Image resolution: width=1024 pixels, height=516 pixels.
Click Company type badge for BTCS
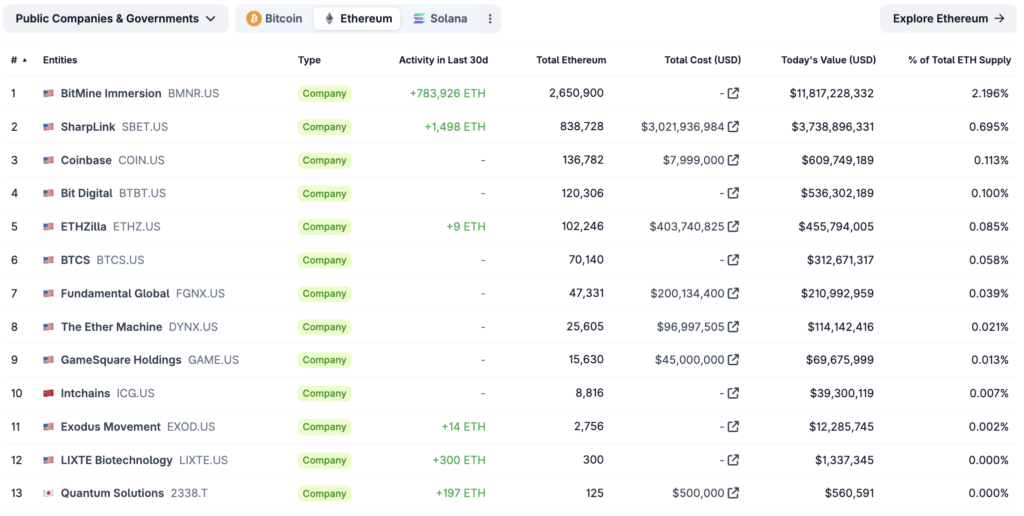pyautogui.click(x=324, y=260)
